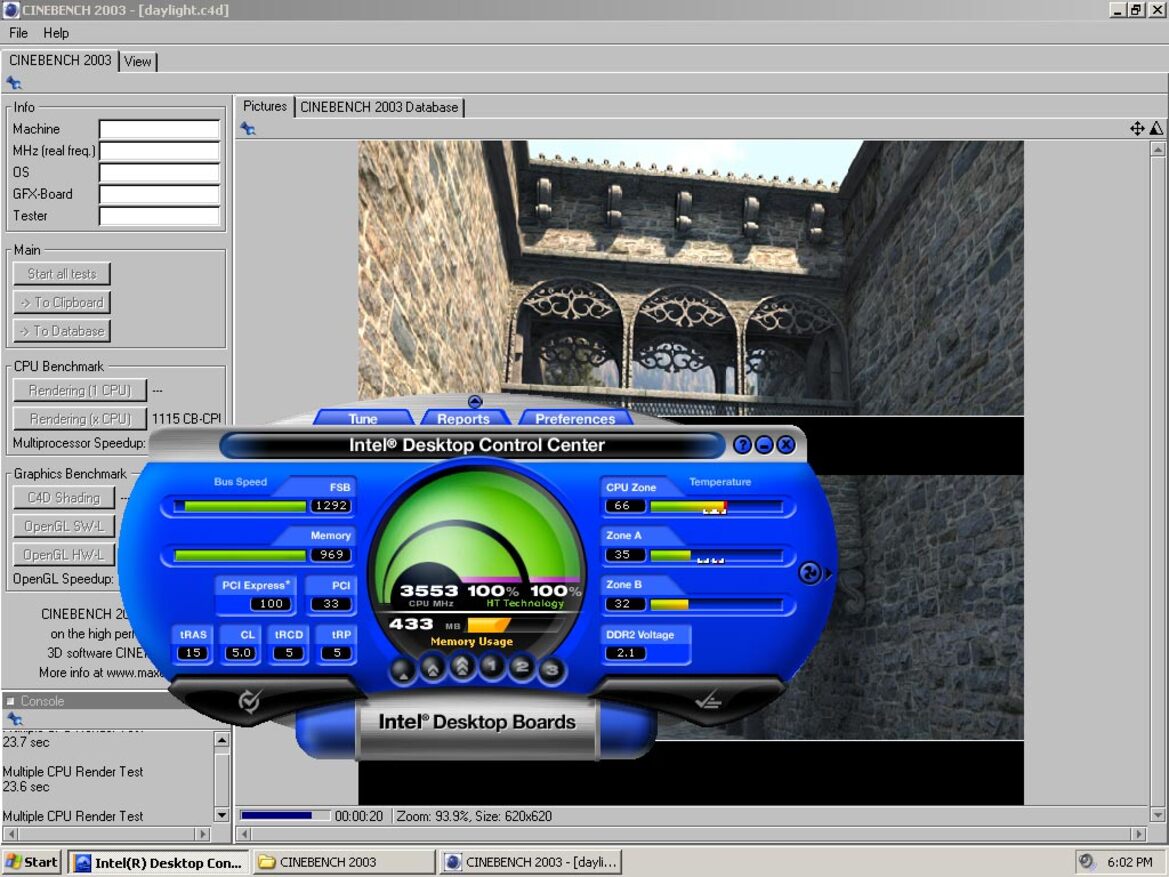Select the double up-arrow tuning preset button

432,667
